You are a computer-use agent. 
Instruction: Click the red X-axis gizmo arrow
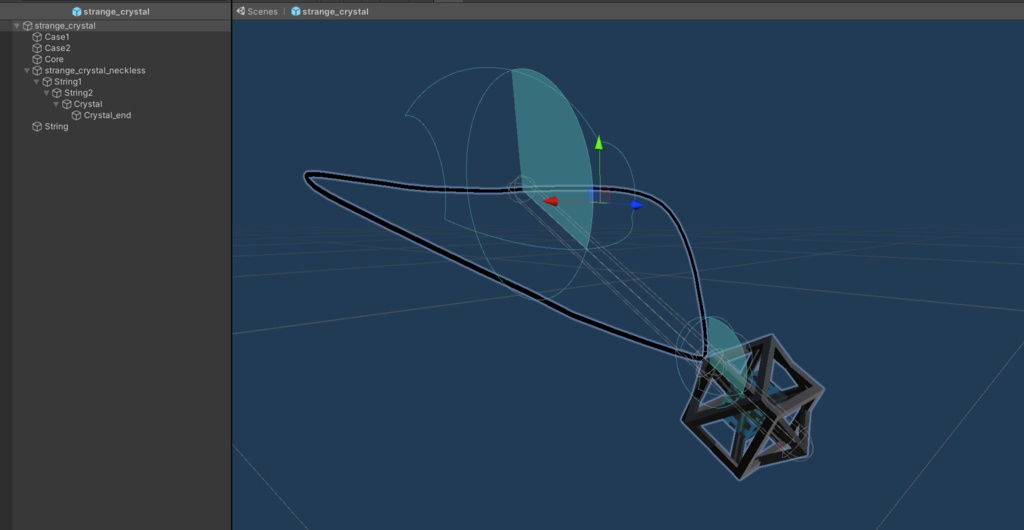[x=551, y=201]
